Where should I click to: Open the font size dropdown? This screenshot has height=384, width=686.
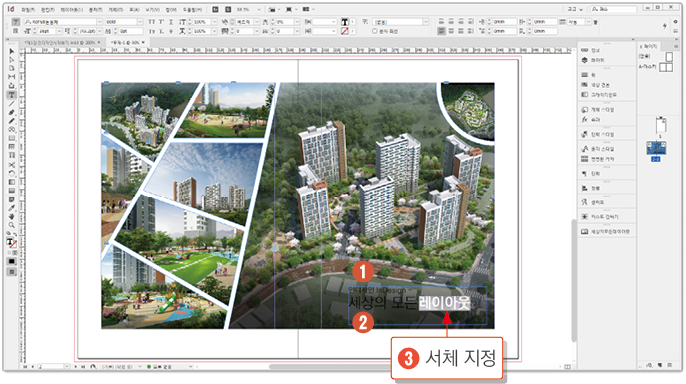pos(59,31)
